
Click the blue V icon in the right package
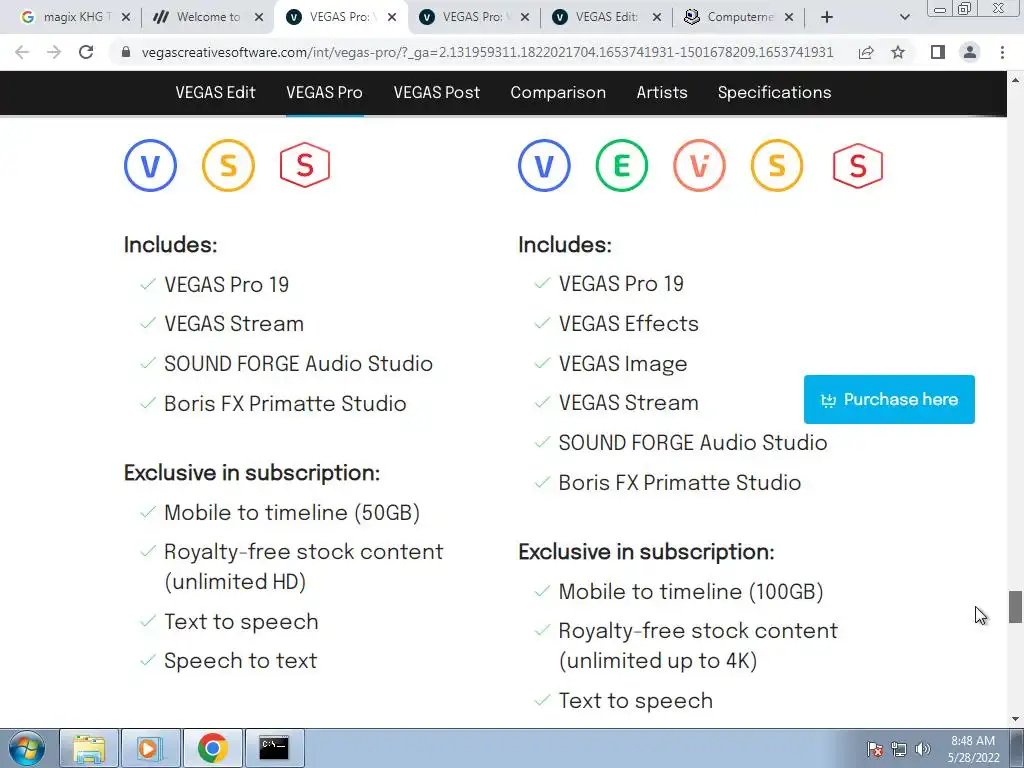544,165
